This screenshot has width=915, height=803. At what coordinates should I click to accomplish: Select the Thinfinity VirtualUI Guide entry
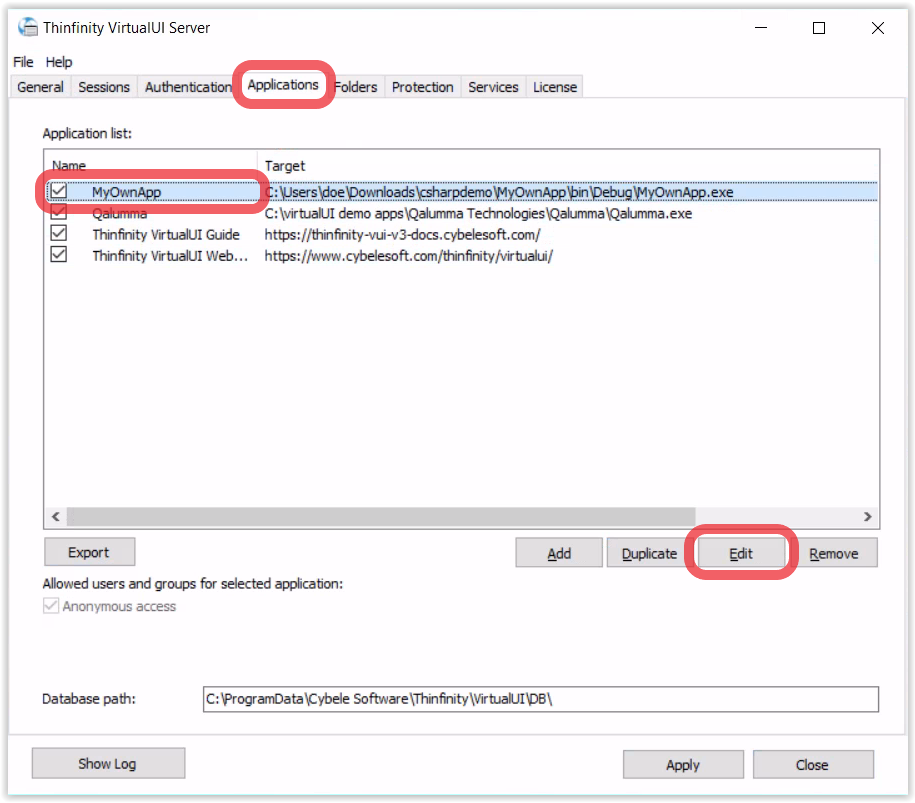coord(166,235)
